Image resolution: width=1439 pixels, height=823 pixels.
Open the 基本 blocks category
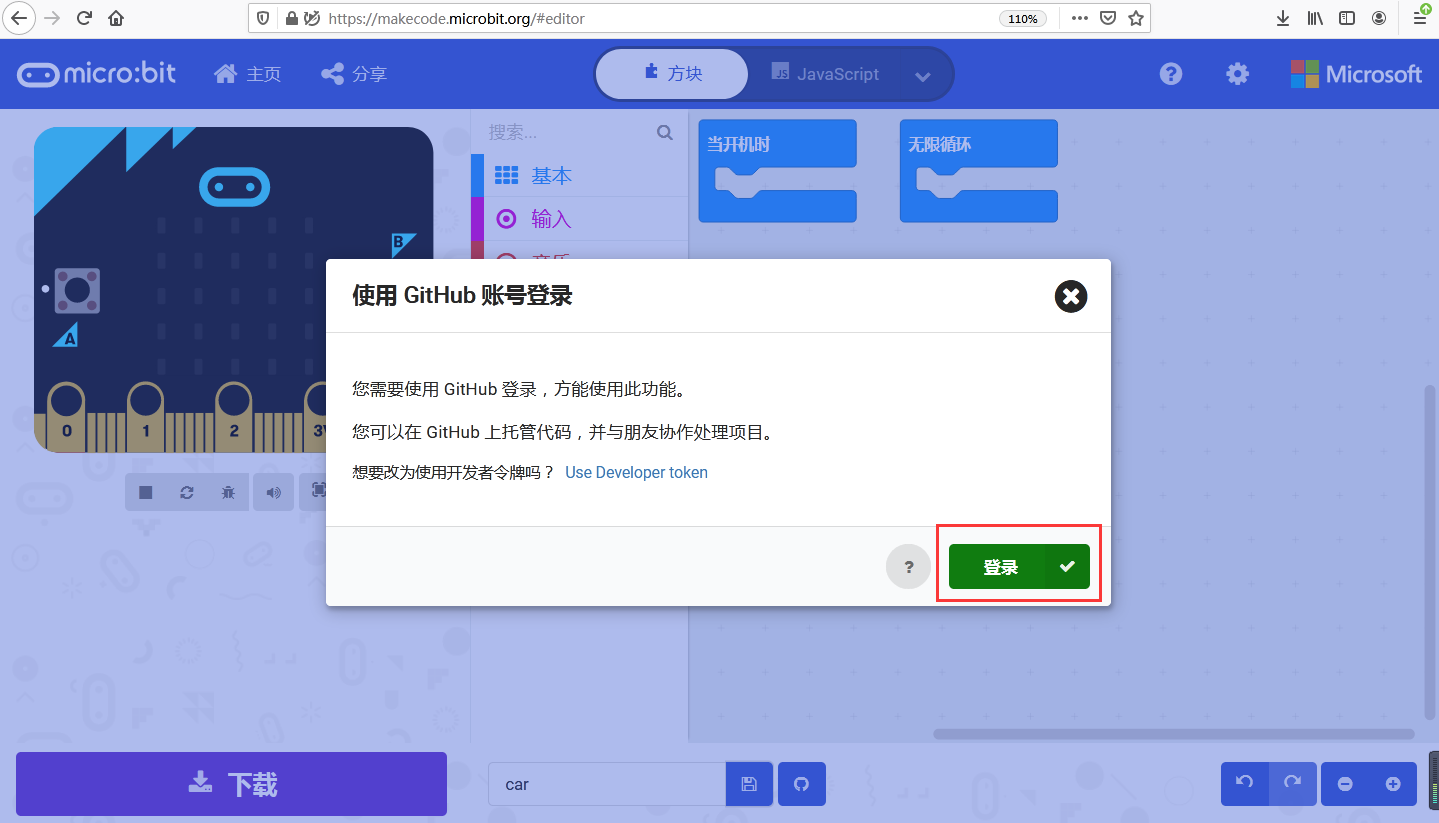click(x=551, y=176)
